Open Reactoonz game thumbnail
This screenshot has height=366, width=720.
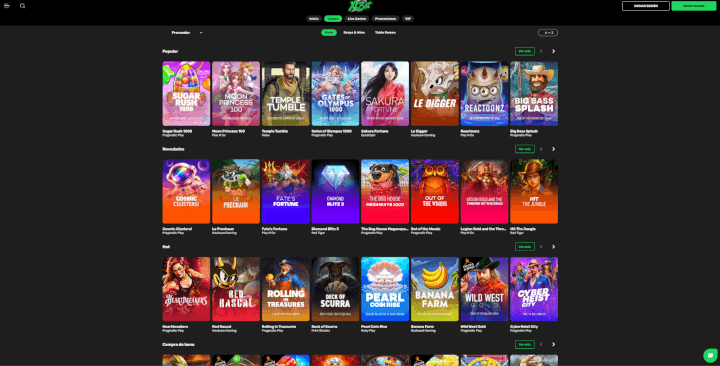[484, 94]
